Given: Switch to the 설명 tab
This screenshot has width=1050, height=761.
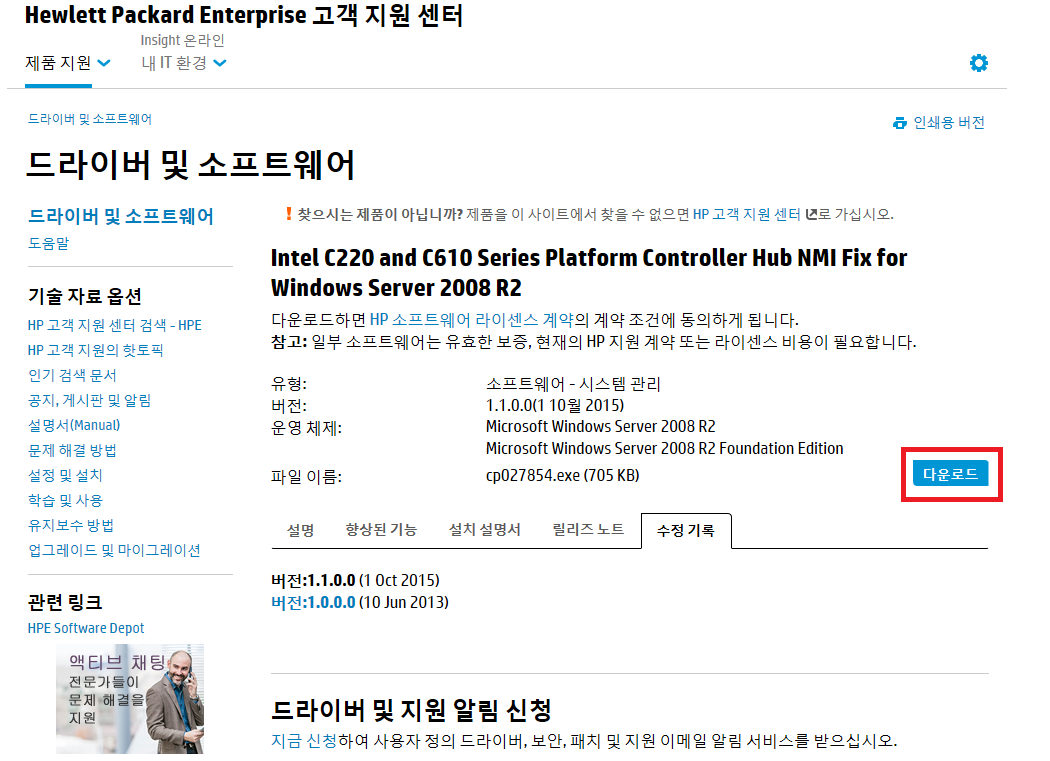Looking at the screenshot, I should point(301,530).
